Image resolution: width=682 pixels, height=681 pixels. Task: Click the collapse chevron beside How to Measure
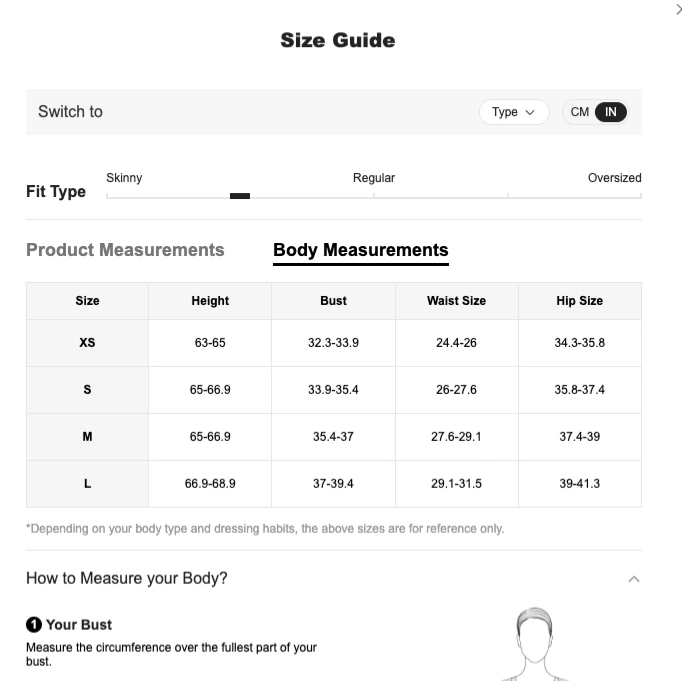tap(634, 579)
